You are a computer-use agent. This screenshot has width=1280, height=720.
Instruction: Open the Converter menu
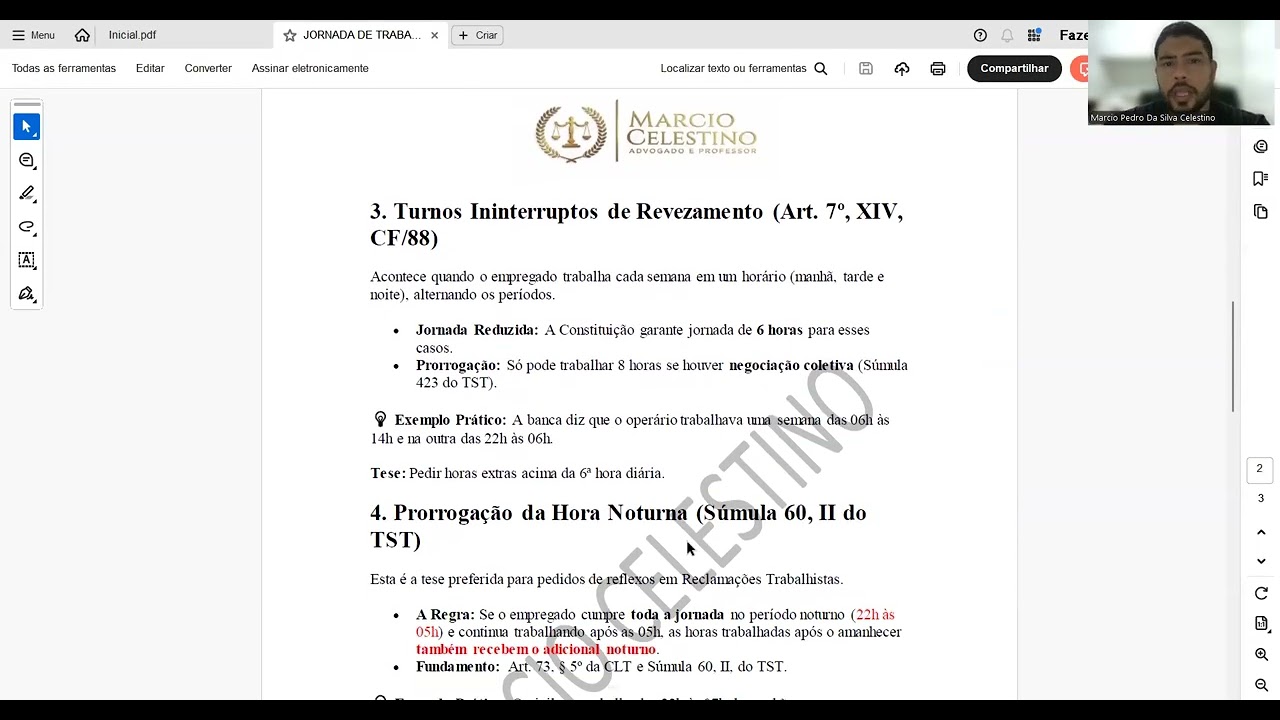click(208, 68)
